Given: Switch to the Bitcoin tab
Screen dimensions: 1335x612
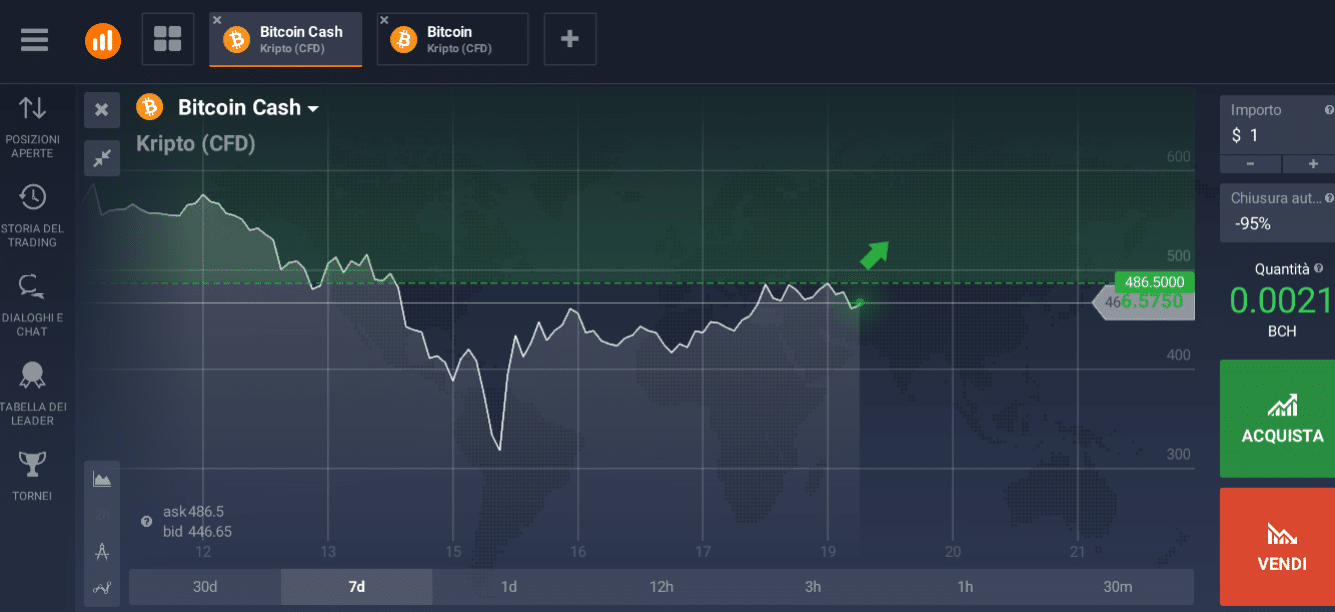Looking at the screenshot, I should pyautogui.click(x=452, y=39).
